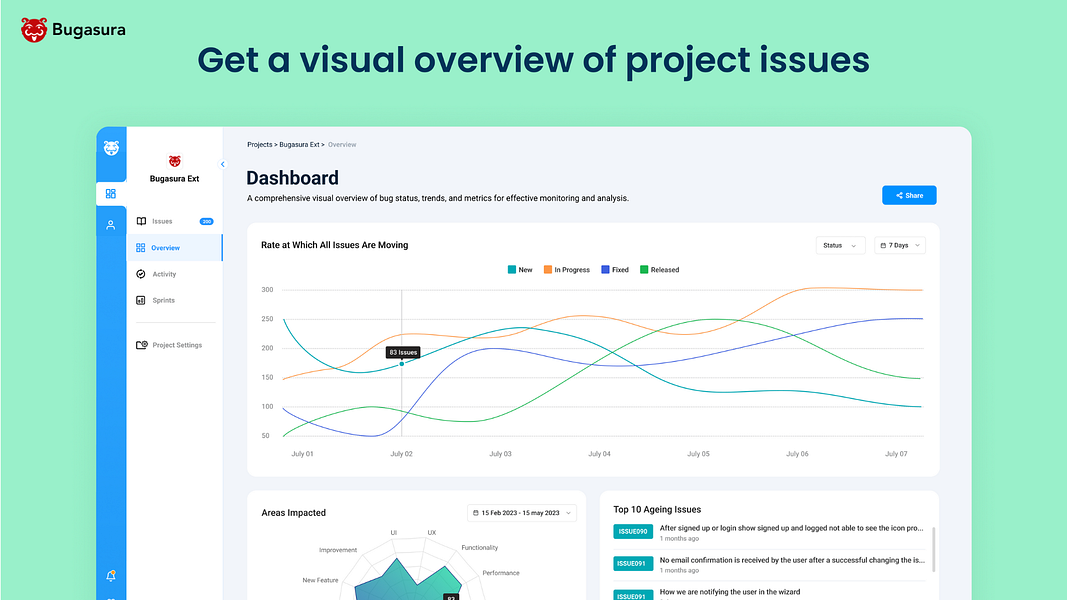Click the 300 y-axis value
Image resolution: width=1067 pixels, height=600 pixels.
point(267,290)
